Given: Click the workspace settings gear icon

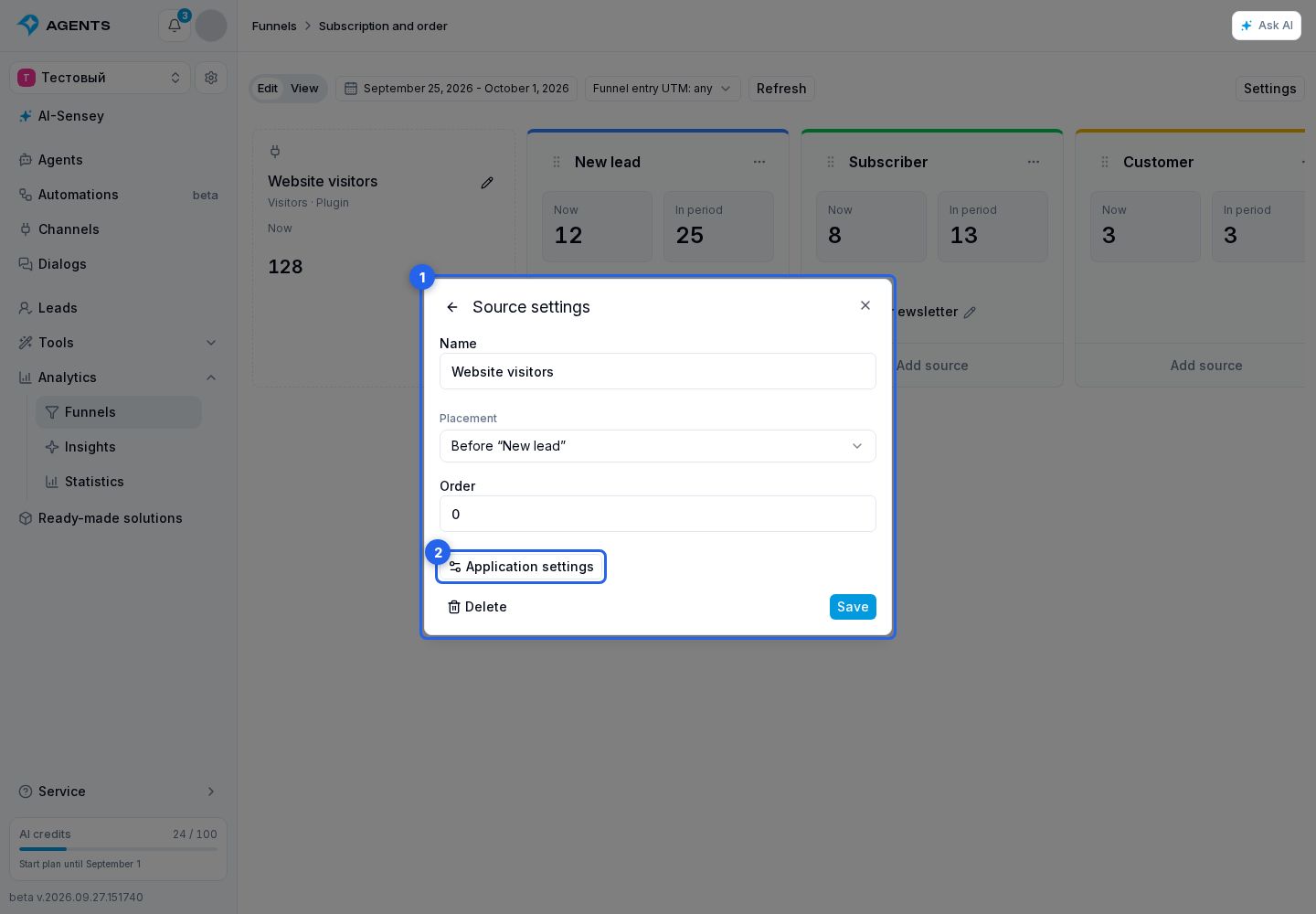Looking at the screenshot, I should [211, 78].
